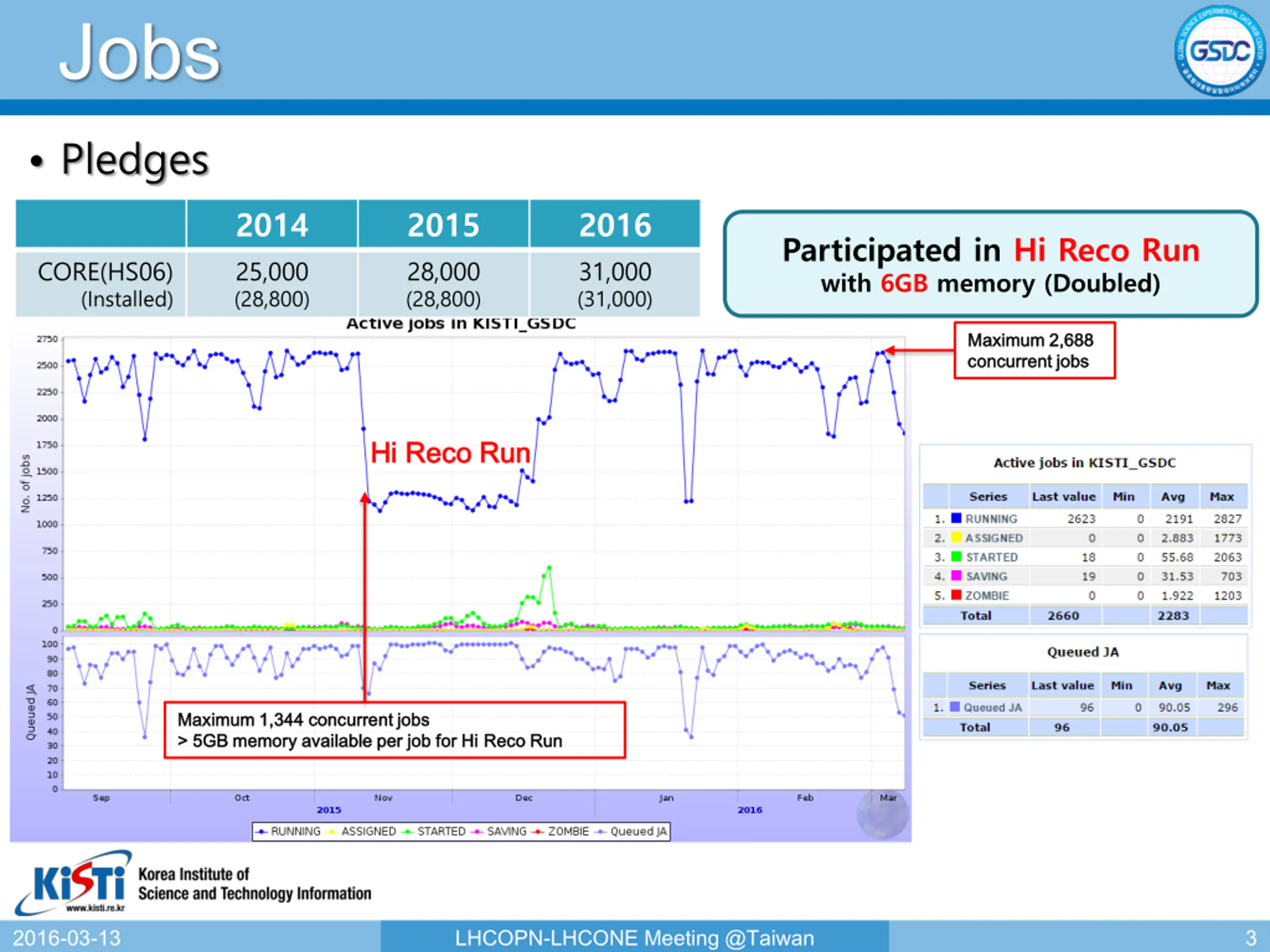Select the 2016 pledge column header
The height and width of the screenshot is (952, 1270).
click(x=614, y=224)
